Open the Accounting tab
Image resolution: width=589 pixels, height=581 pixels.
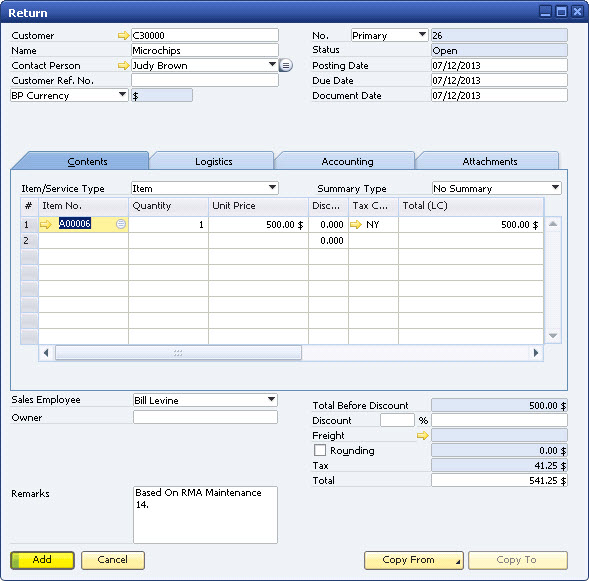click(x=347, y=161)
